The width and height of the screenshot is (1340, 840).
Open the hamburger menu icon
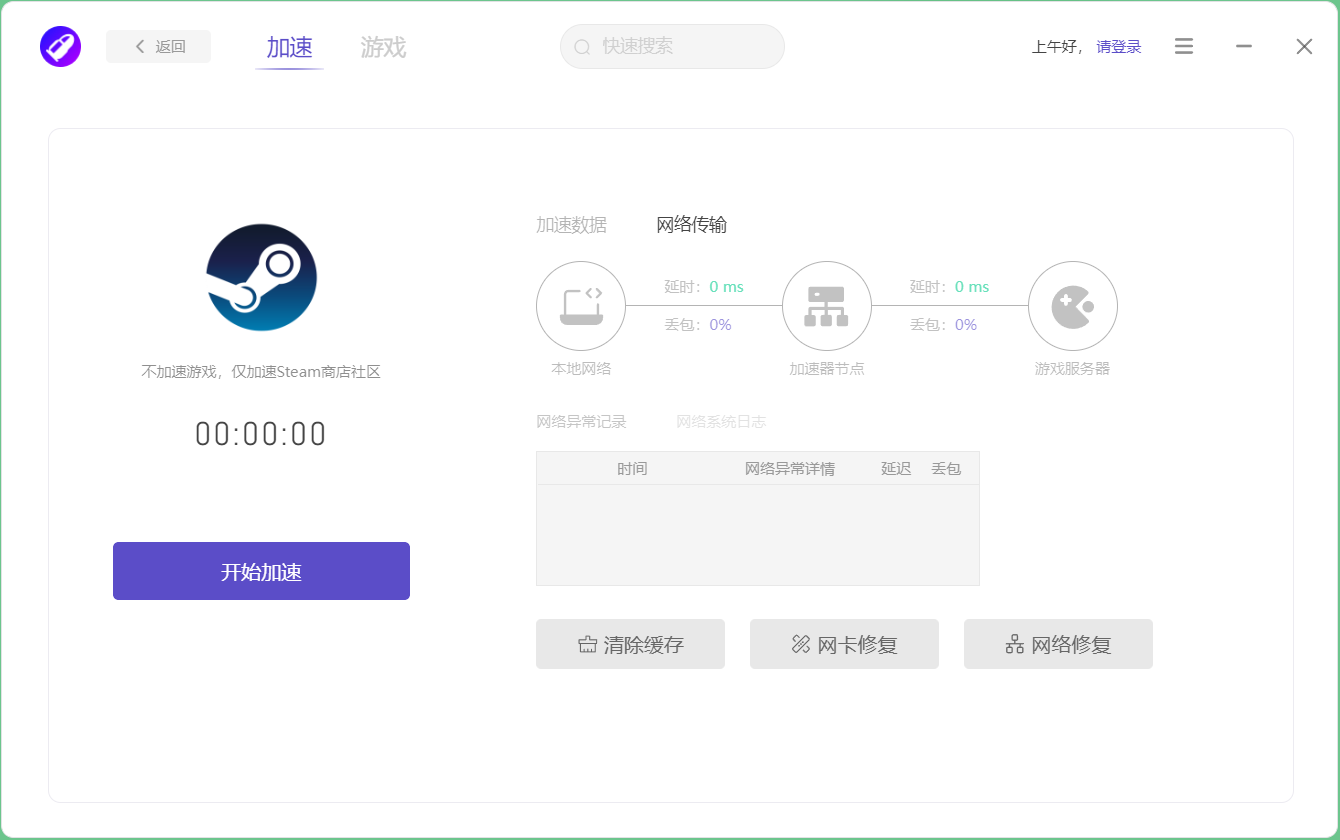[1184, 46]
